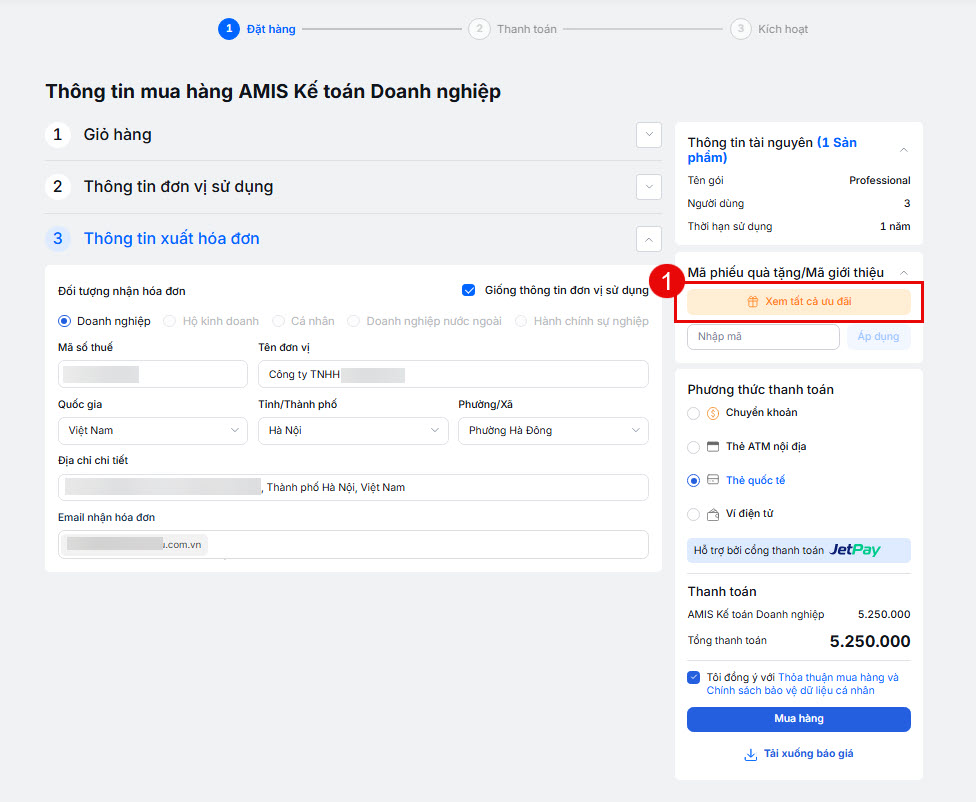
Task: Click the download icon beside Tải xuống báo giá
Action: pyautogui.click(x=751, y=755)
